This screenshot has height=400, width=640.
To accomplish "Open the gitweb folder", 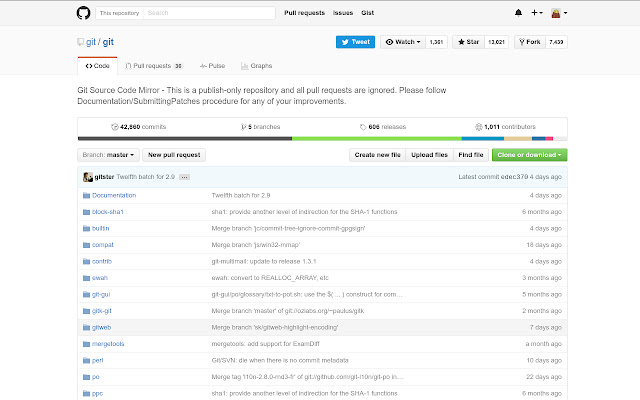I will 101,328.
